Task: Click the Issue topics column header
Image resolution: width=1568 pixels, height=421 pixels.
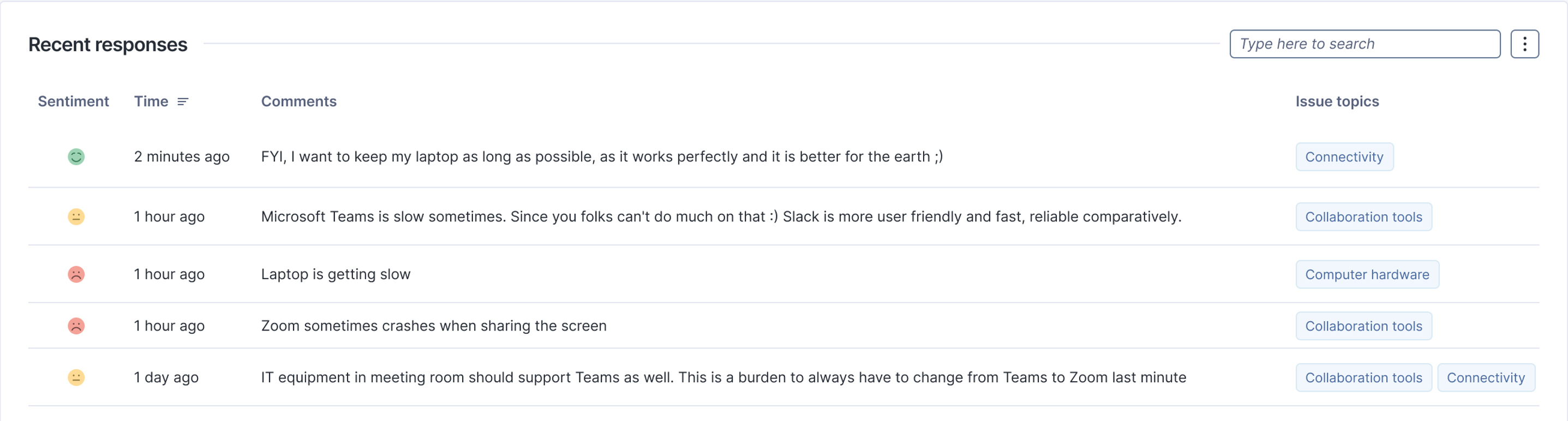Action: coord(1337,101)
